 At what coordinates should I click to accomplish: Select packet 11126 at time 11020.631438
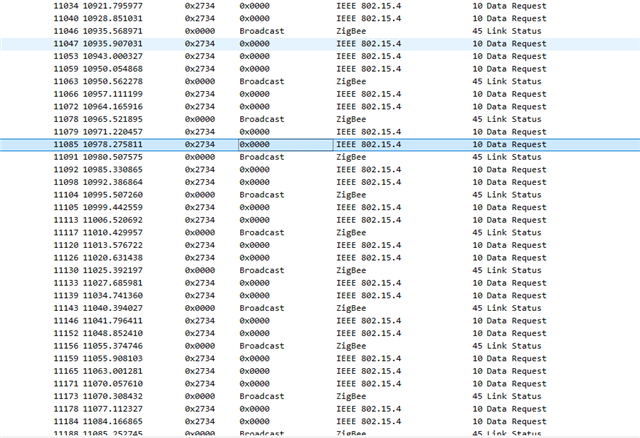pyautogui.click(x=320, y=258)
